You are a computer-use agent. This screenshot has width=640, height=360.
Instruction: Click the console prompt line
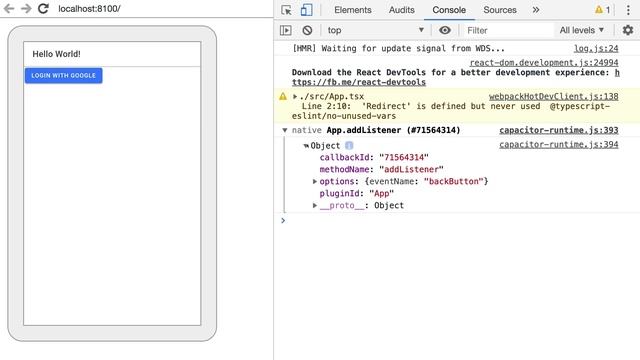click(x=457, y=221)
